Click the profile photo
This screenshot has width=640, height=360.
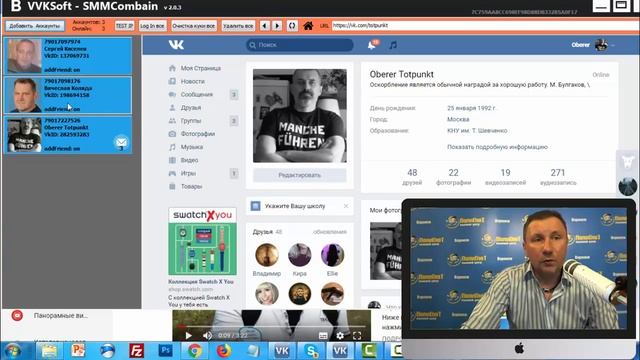tap(300, 116)
